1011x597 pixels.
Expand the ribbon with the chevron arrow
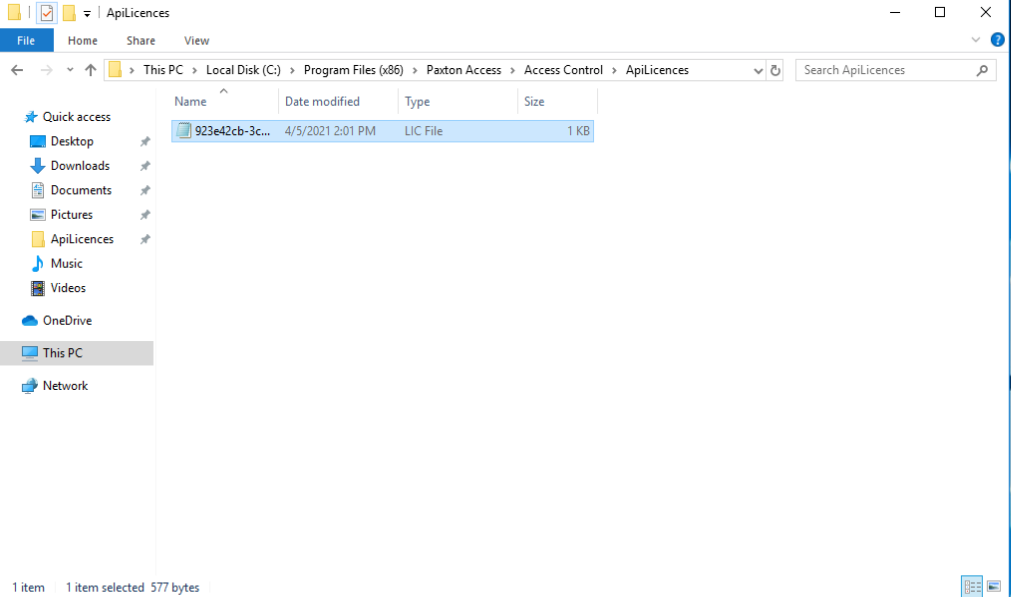(x=975, y=40)
